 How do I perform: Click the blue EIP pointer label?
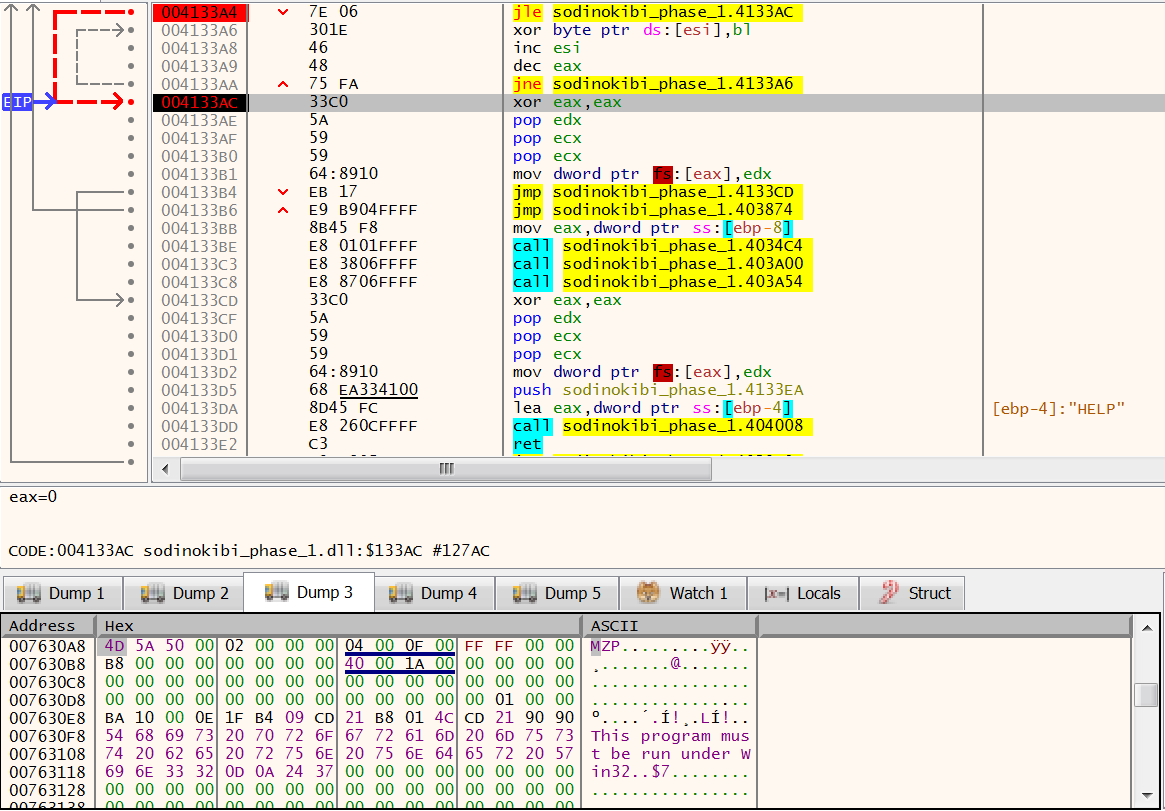click(x=17, y=102)
